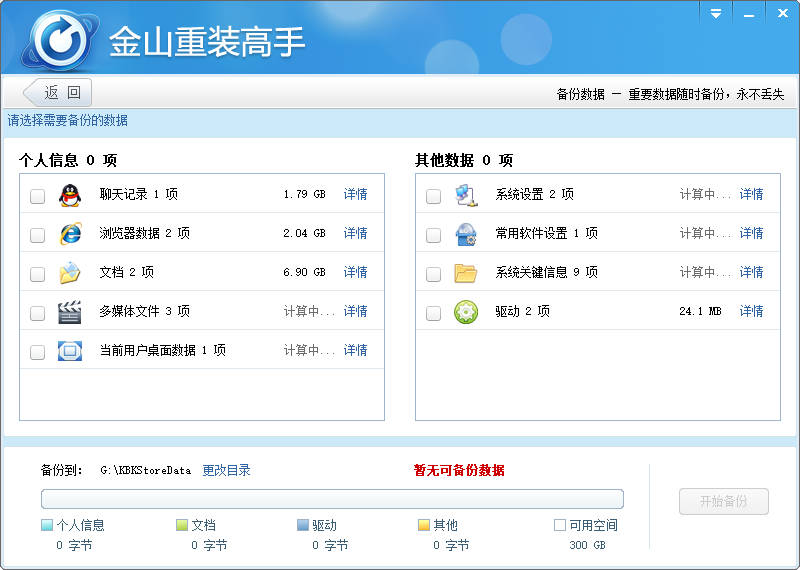Click the 24.1 MB size value
Screen dimensions: 800x570
coord(701,311)
